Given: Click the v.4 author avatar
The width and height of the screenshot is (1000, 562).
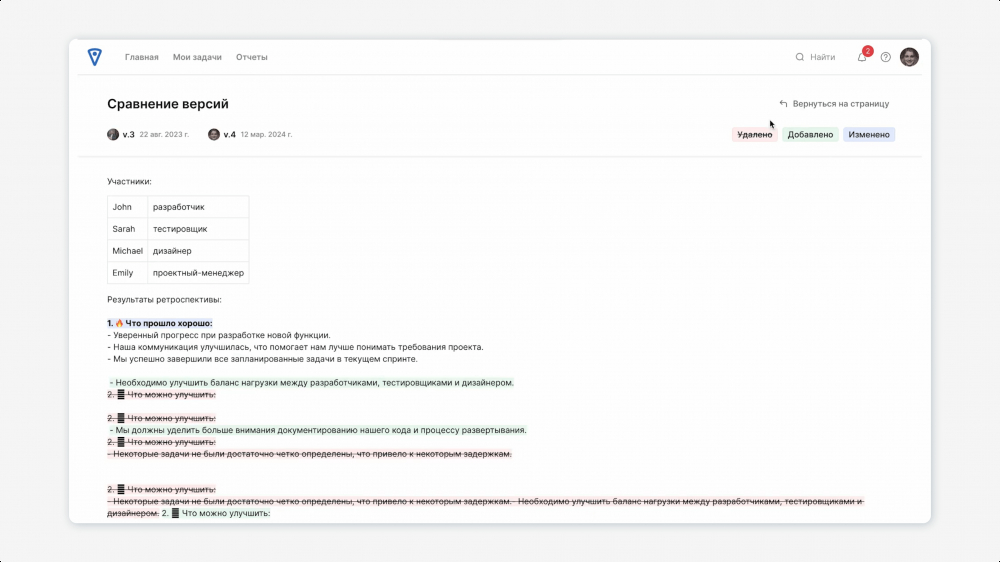Looking at the screenshot, I should (214, 134).
